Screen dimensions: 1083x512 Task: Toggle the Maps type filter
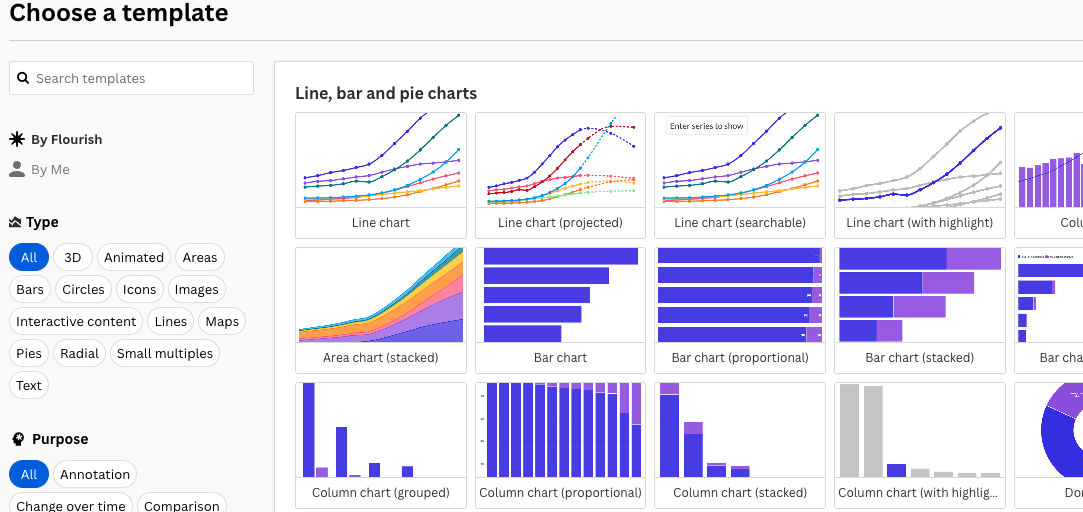pyautogui.click(x=222, y=321)
